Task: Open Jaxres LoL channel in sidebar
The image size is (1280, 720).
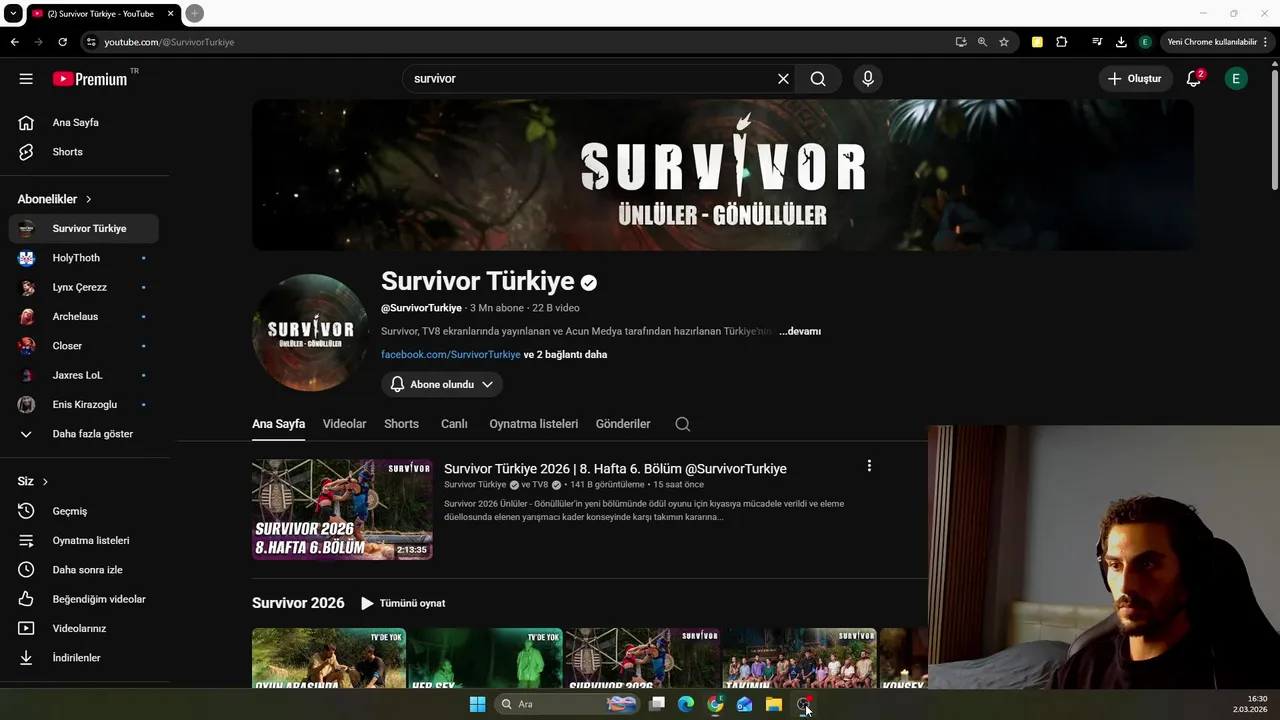Action: (84, 375)
